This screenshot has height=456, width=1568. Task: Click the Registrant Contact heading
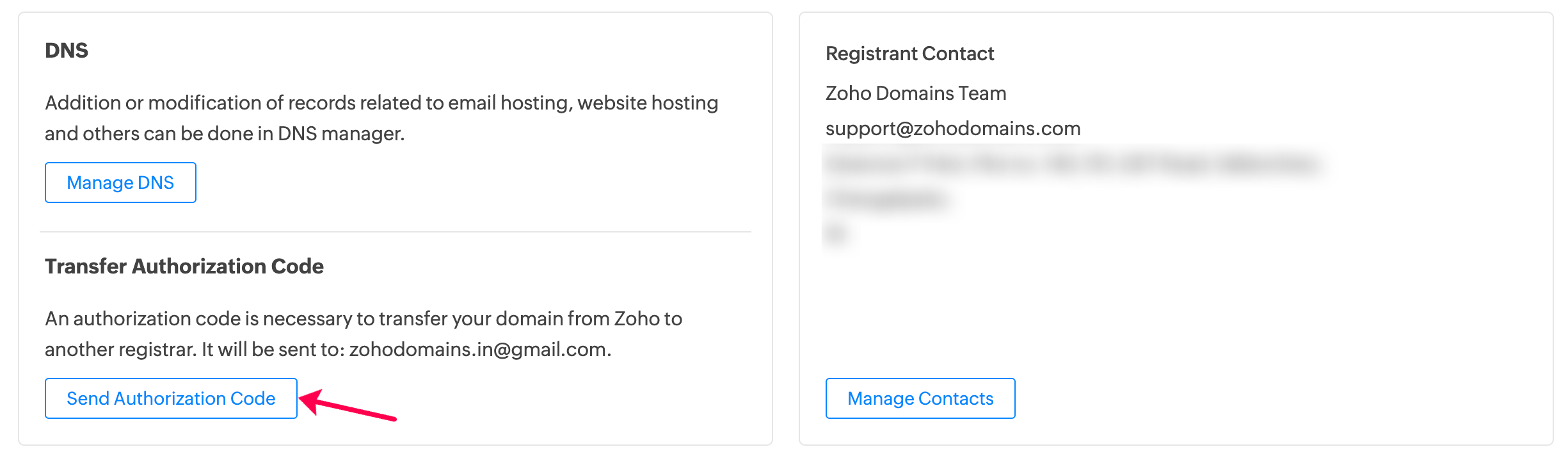(909, 54)
